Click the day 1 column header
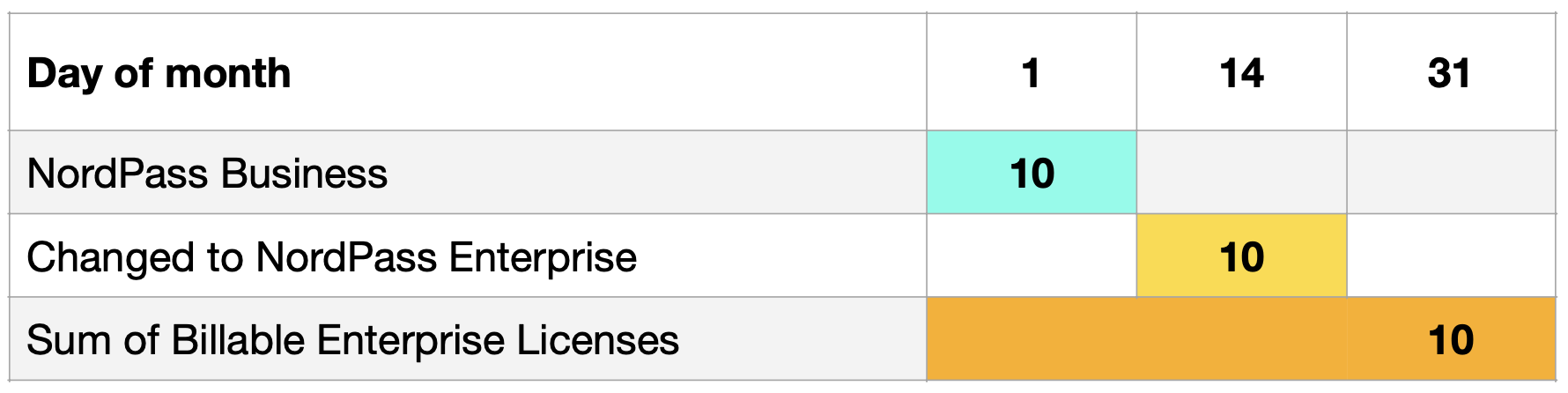1568x393 pixels. click(x=1032, y=72)
